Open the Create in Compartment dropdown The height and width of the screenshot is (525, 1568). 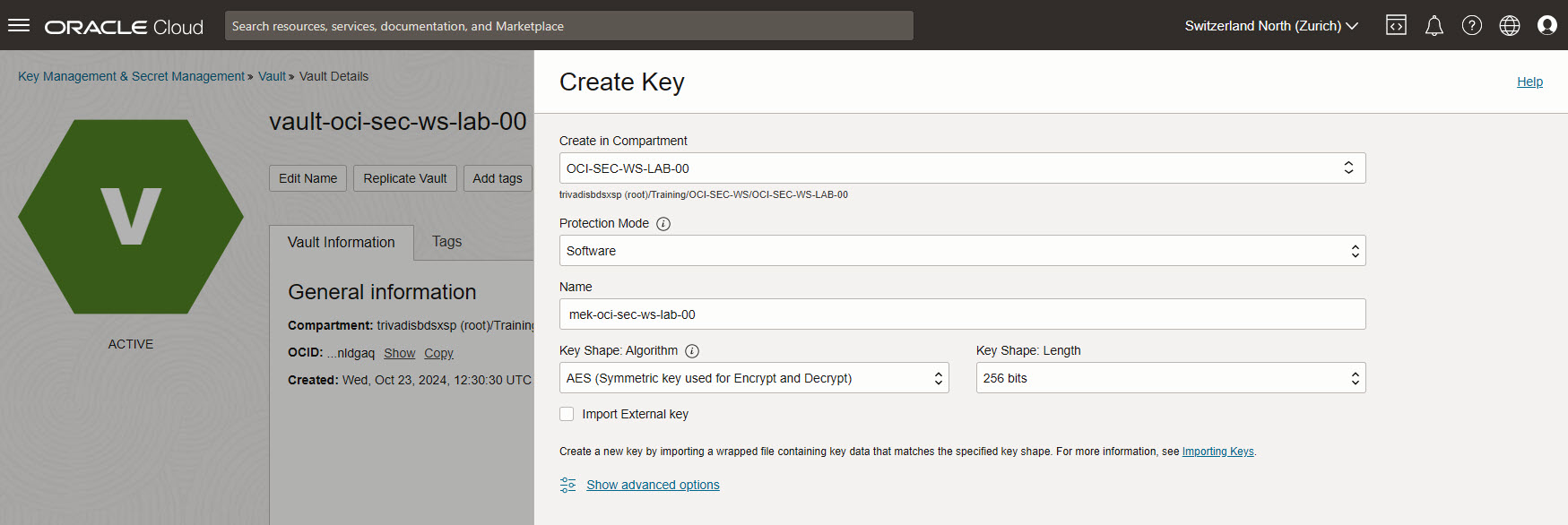coord(963,168)
